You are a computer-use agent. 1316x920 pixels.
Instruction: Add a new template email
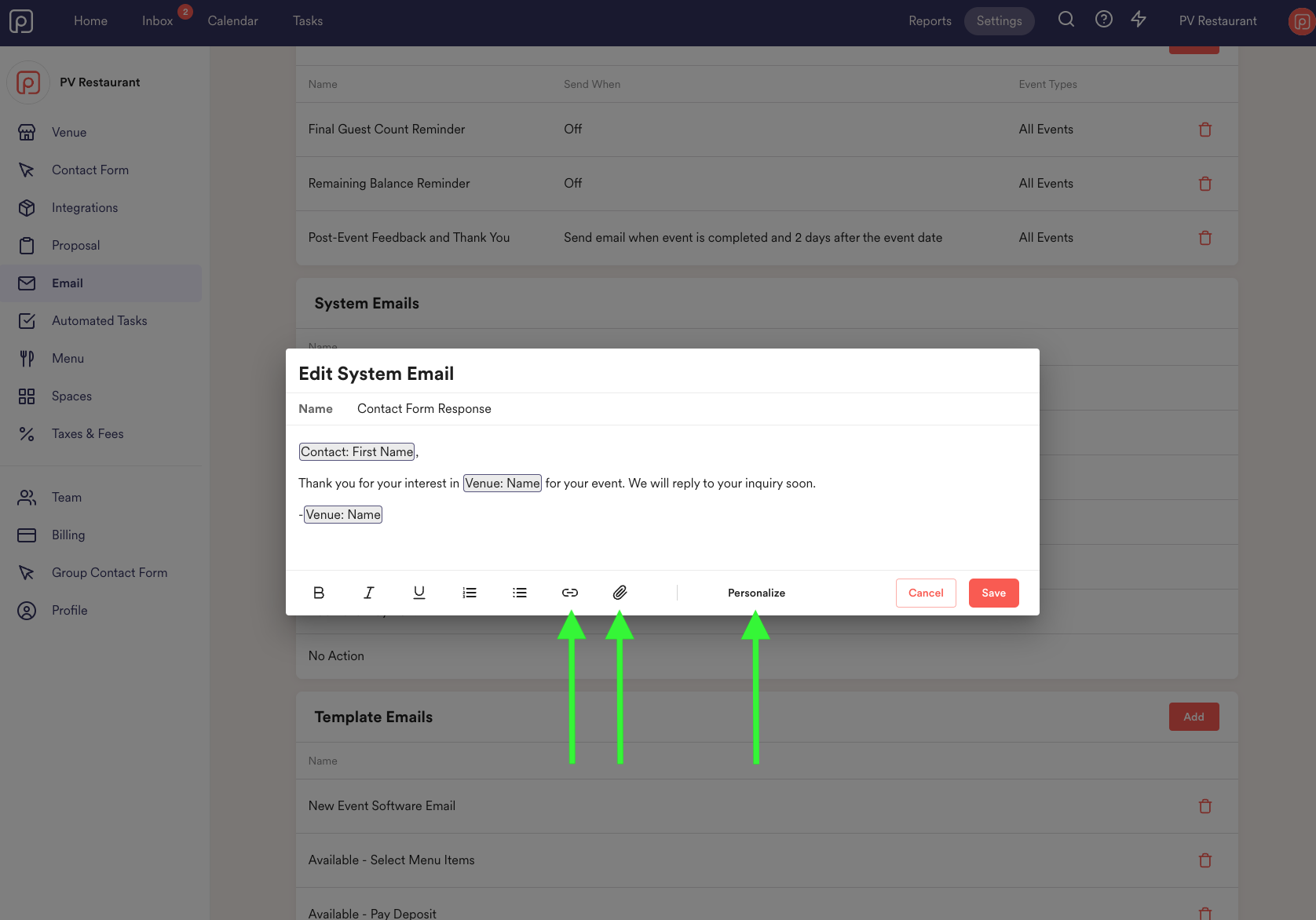coord(1194,716)
